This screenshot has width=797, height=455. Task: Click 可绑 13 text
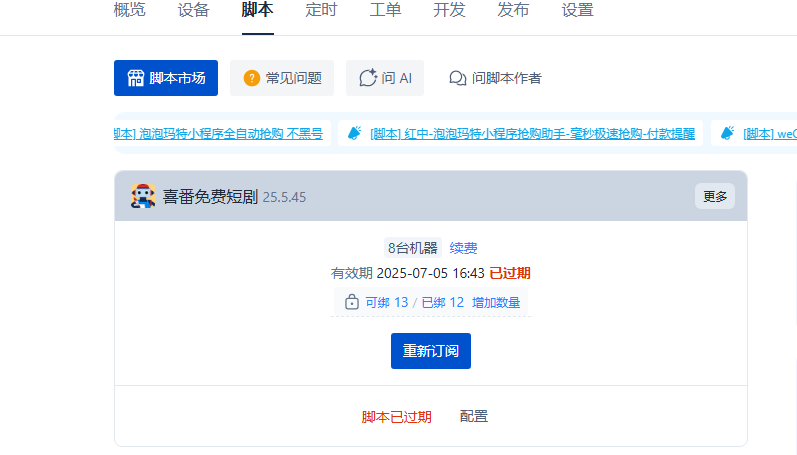tap(387, 302)
